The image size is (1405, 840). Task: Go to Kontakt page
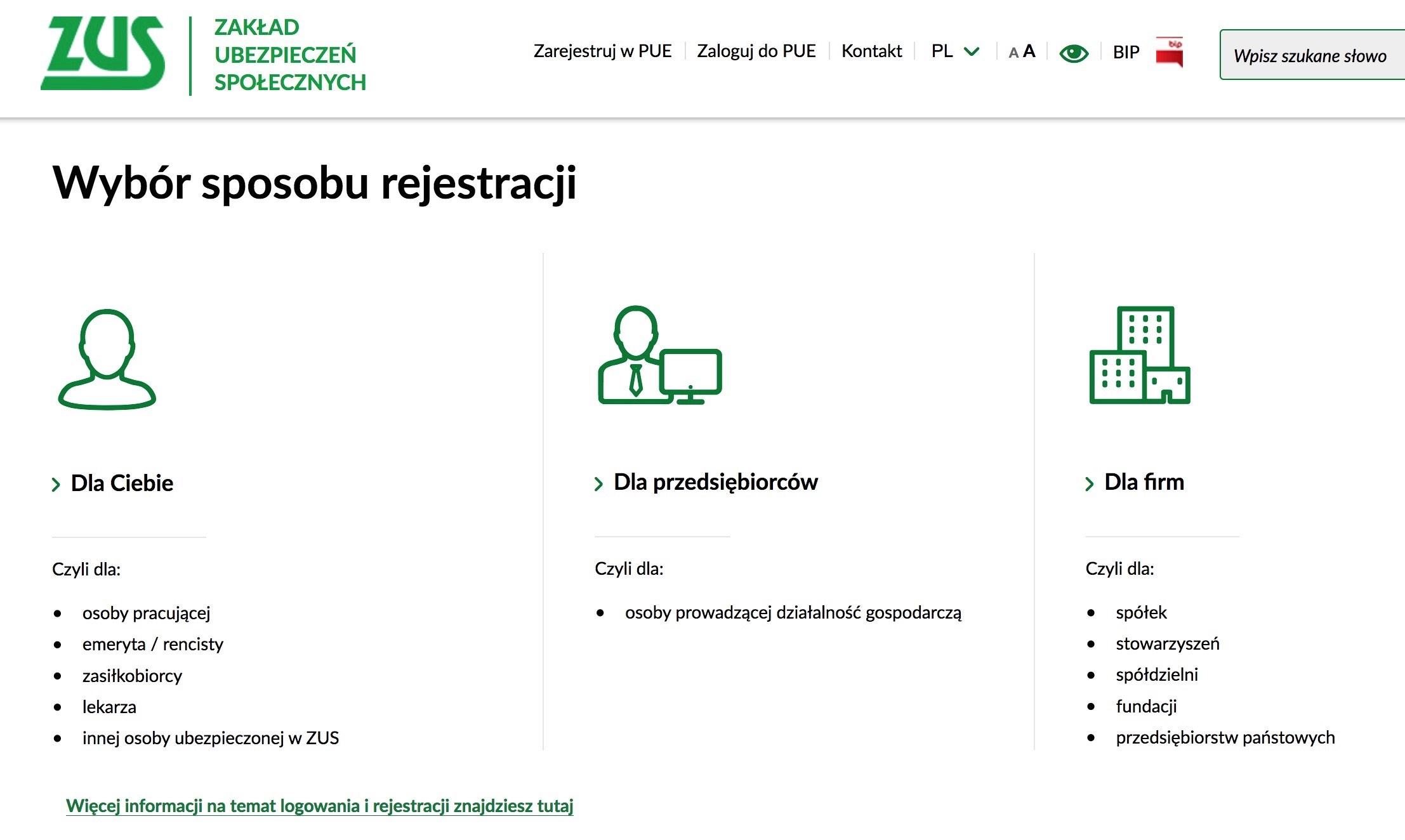(x=871, y=51)
